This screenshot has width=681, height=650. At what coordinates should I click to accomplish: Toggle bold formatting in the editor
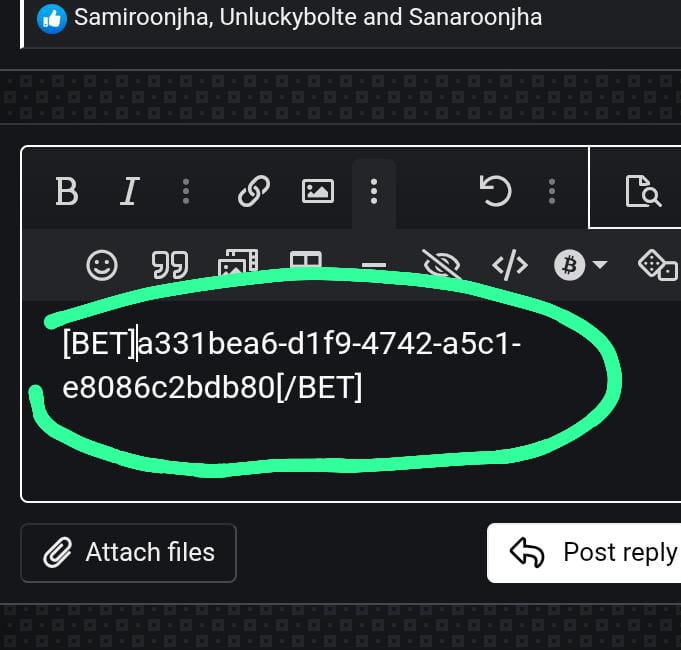pos(67,191)
